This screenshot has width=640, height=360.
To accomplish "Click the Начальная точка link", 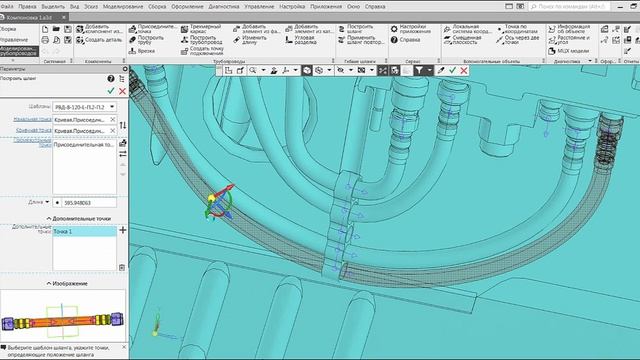I will tap(32, 119).
